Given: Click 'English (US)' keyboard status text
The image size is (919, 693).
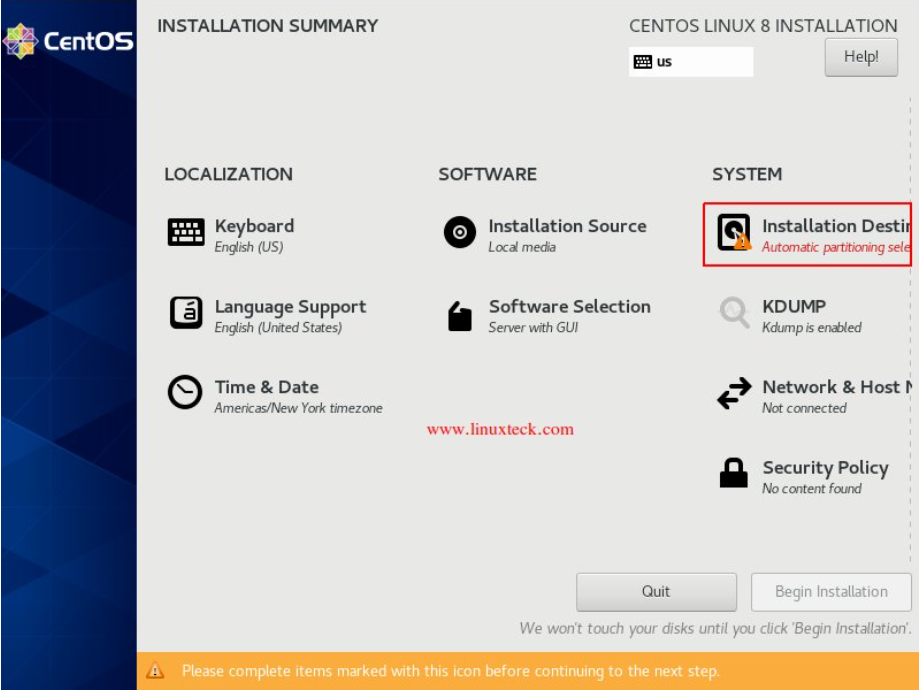Looking at the screenshot, I should 249,247.
